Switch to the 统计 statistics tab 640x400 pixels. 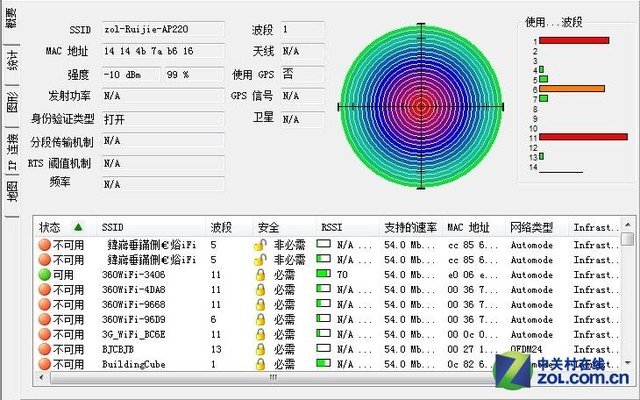pos(12,60)
